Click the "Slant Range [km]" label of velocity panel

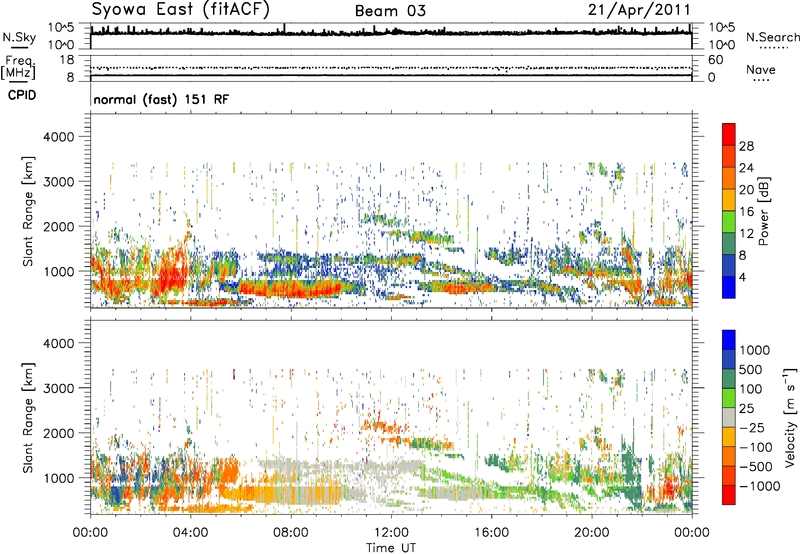28,418
